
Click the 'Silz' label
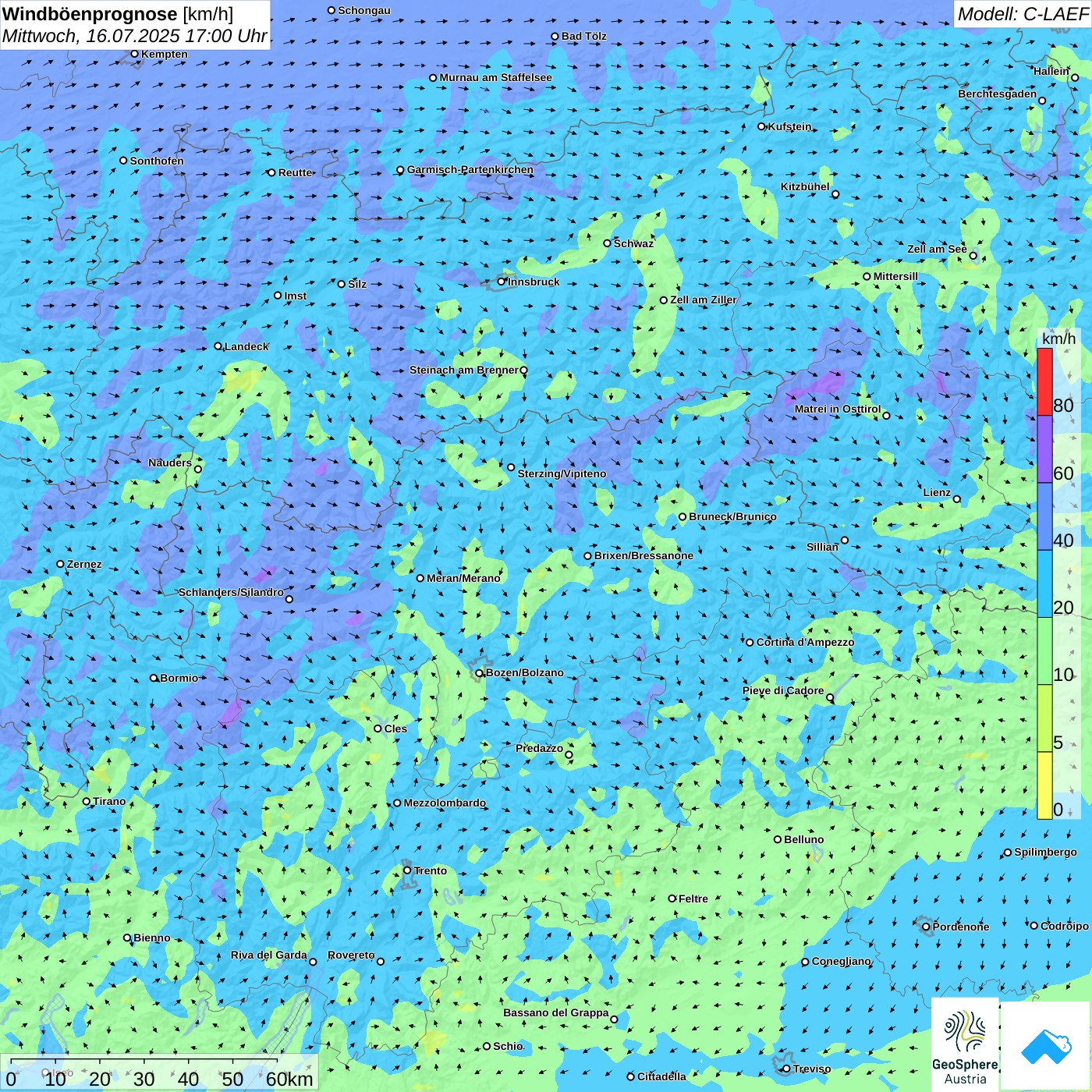357,284
